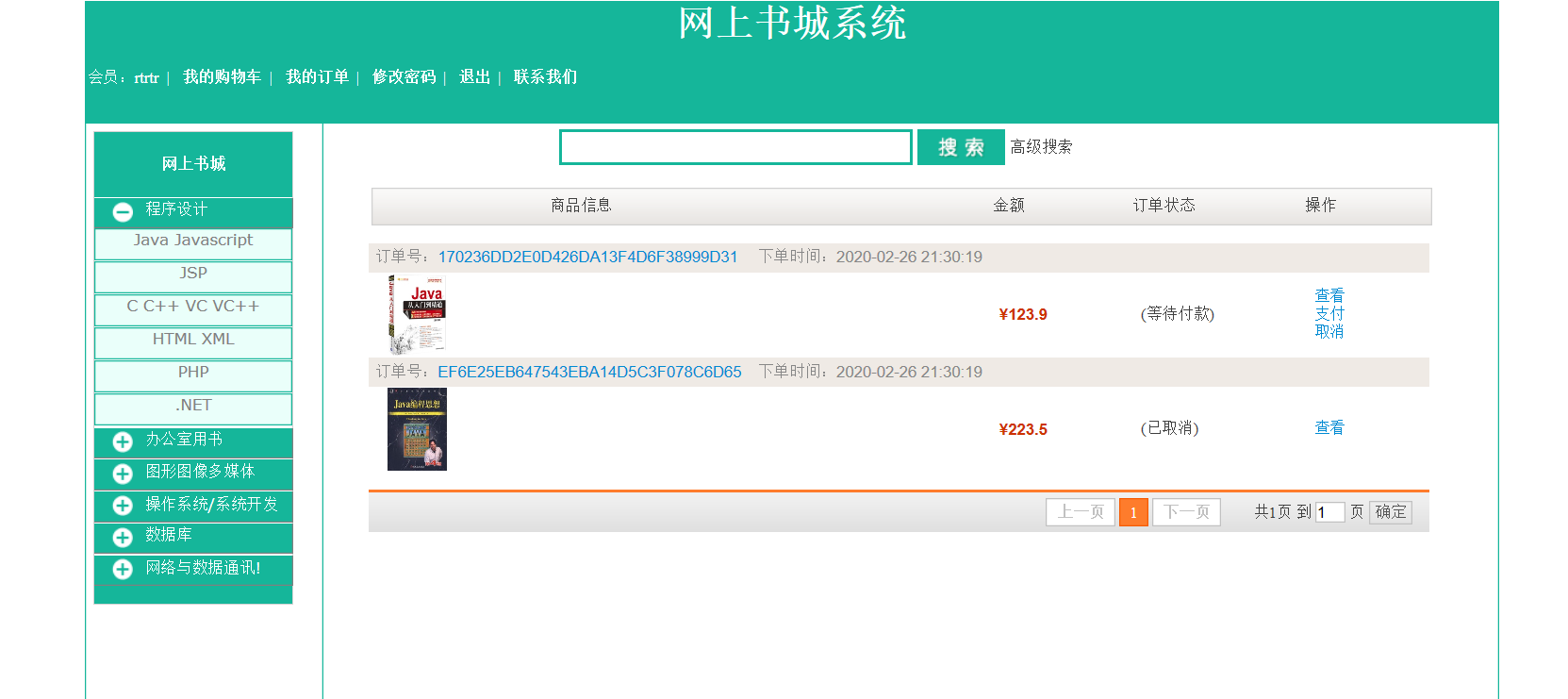Click the 数据库 category label
This screenshot has width=1568, height=699.
[169, 535]
